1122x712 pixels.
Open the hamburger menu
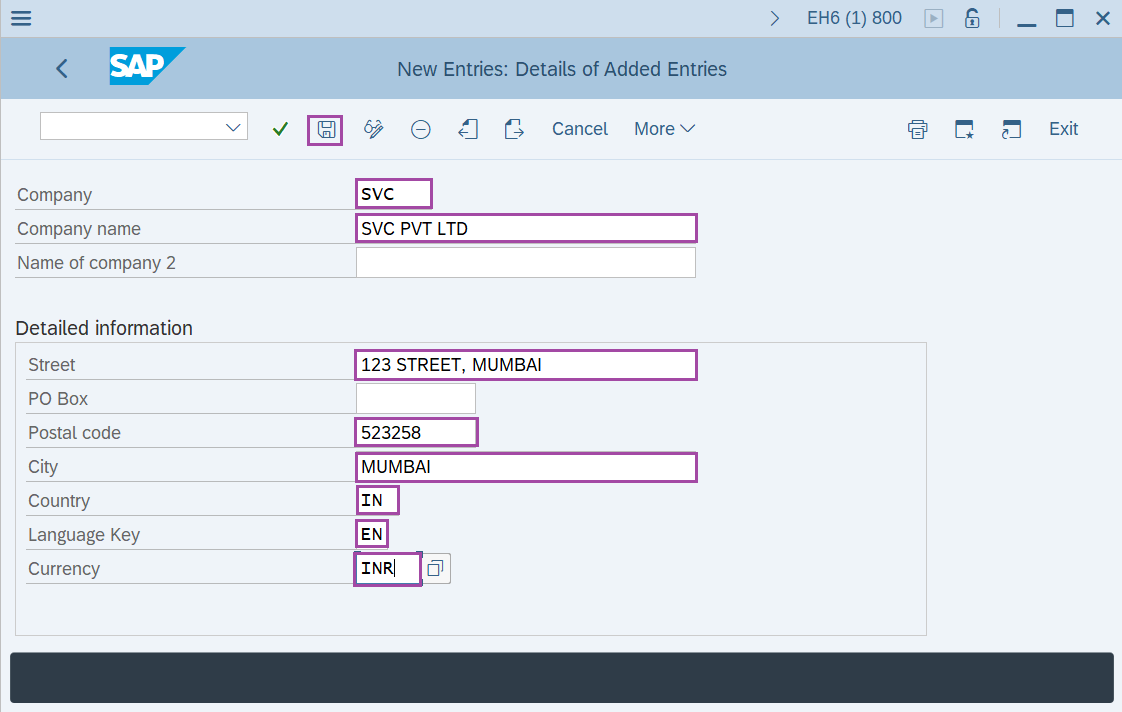tap(20, 17)
